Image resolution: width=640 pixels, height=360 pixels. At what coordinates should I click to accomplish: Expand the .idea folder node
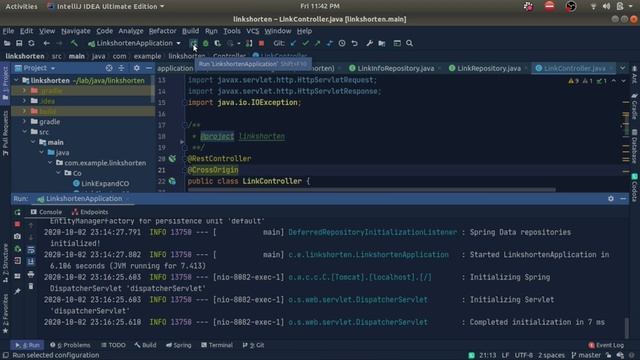[24, 101]
